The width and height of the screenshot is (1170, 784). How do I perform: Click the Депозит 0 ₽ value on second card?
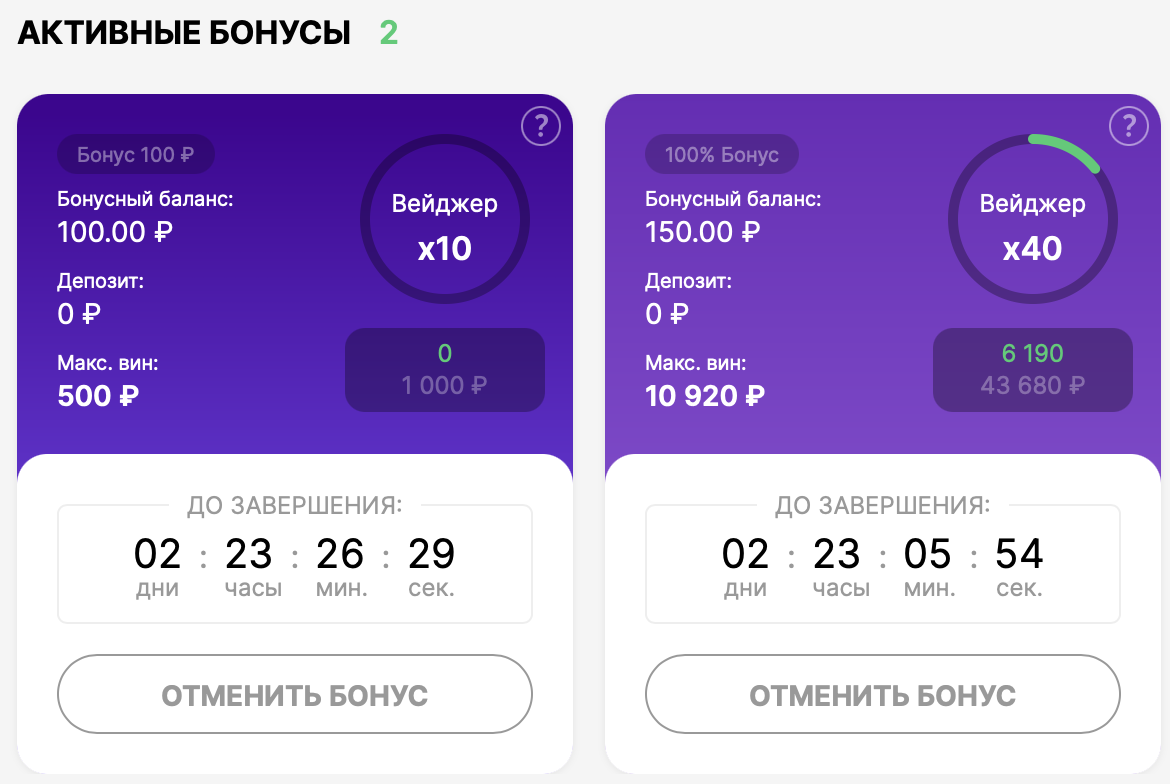pyautogui.click(x=667, y=314)
